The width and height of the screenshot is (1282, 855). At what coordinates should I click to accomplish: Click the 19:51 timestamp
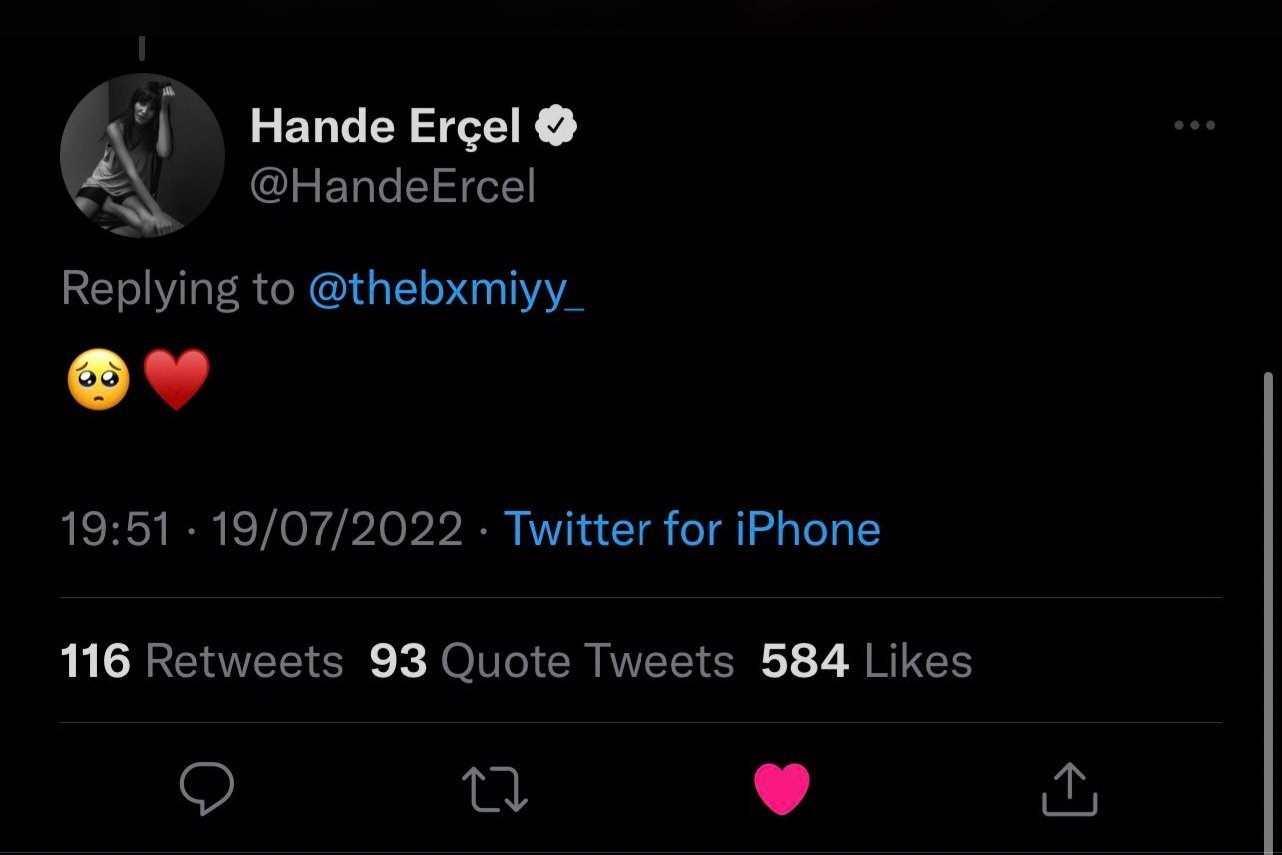116,529
